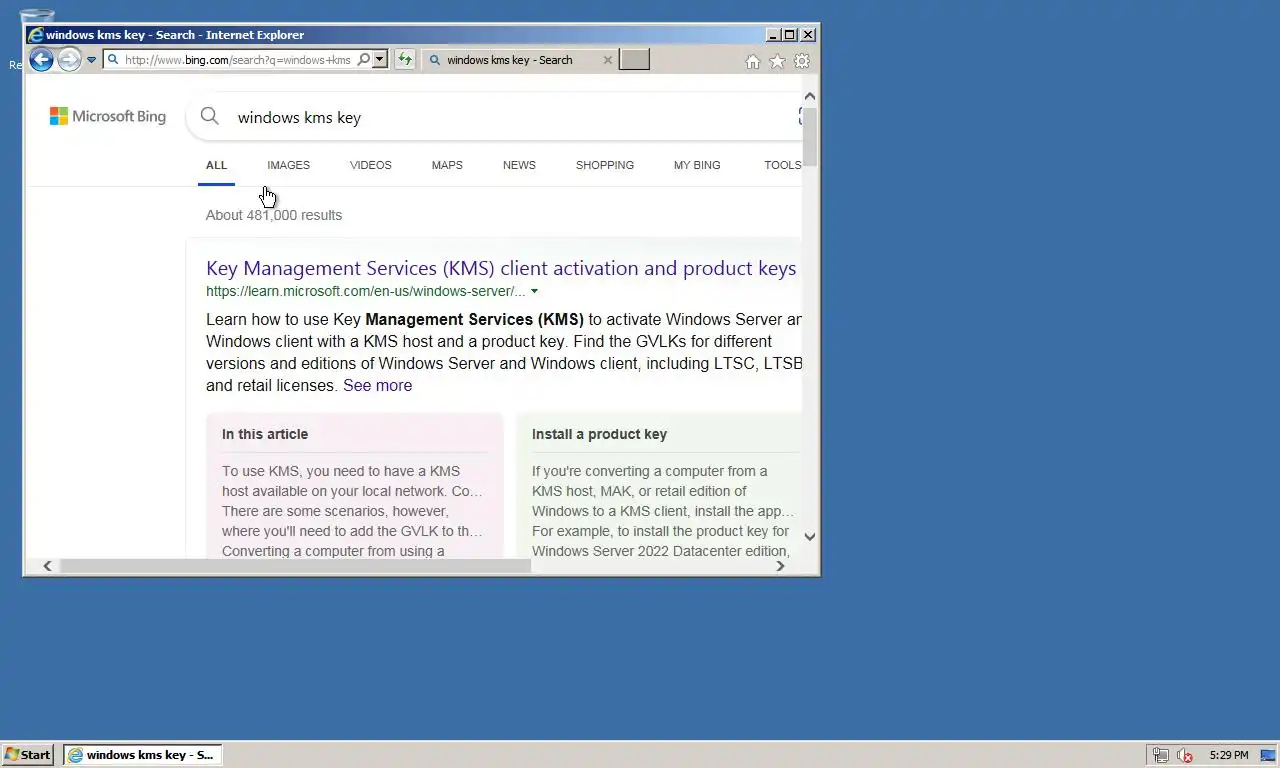Click the vertical scrollbar up arrow
The height and width of the screenshot is (768, 1280).
pyautogui.click(x=810, y=97)
